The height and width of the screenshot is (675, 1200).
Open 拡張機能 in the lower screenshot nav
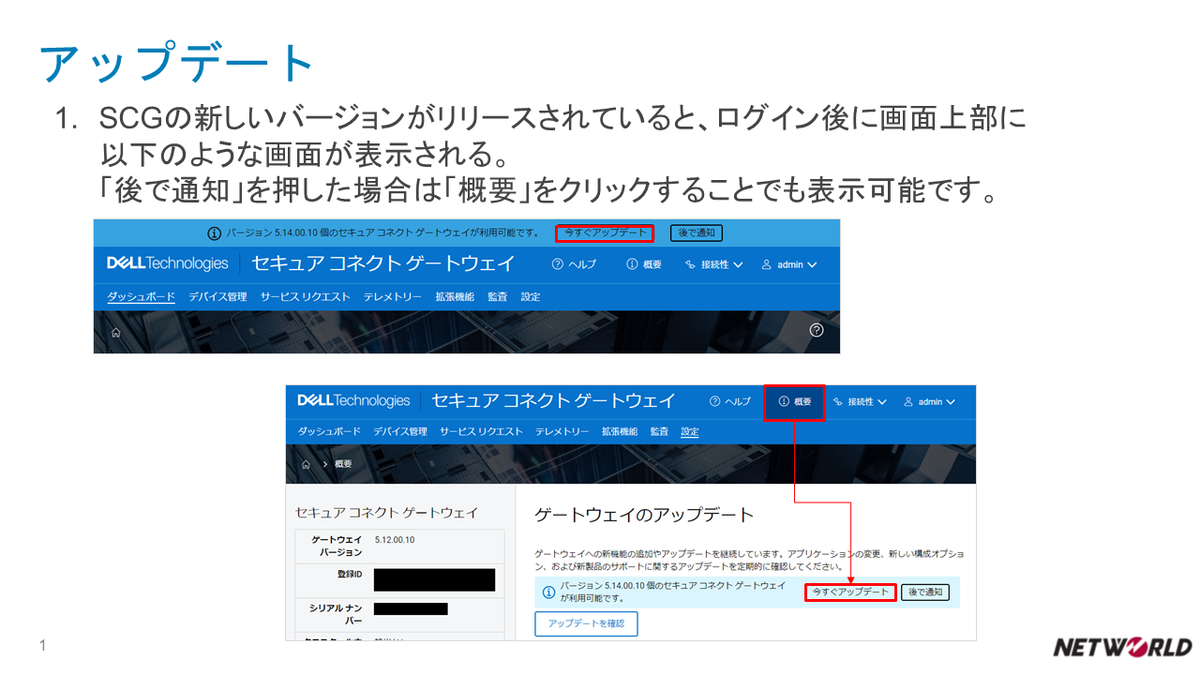pos(620,432)
